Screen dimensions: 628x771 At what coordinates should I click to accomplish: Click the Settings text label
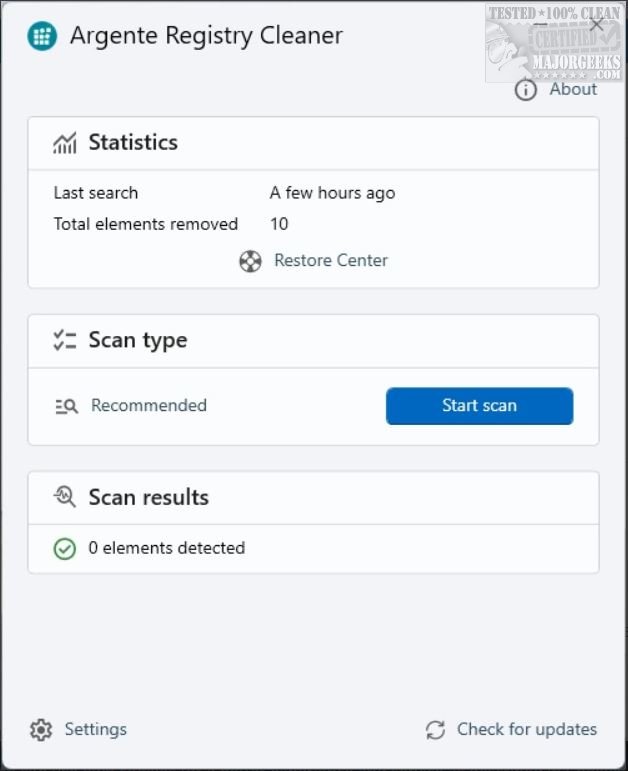tap(96, 729)
